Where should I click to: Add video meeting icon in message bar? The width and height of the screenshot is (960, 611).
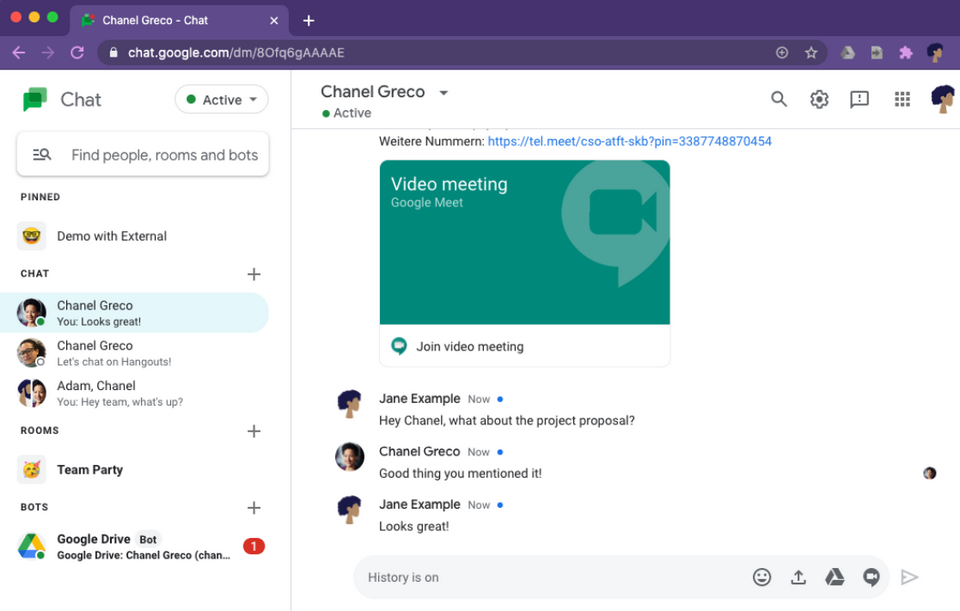click(x=871, y=577)
